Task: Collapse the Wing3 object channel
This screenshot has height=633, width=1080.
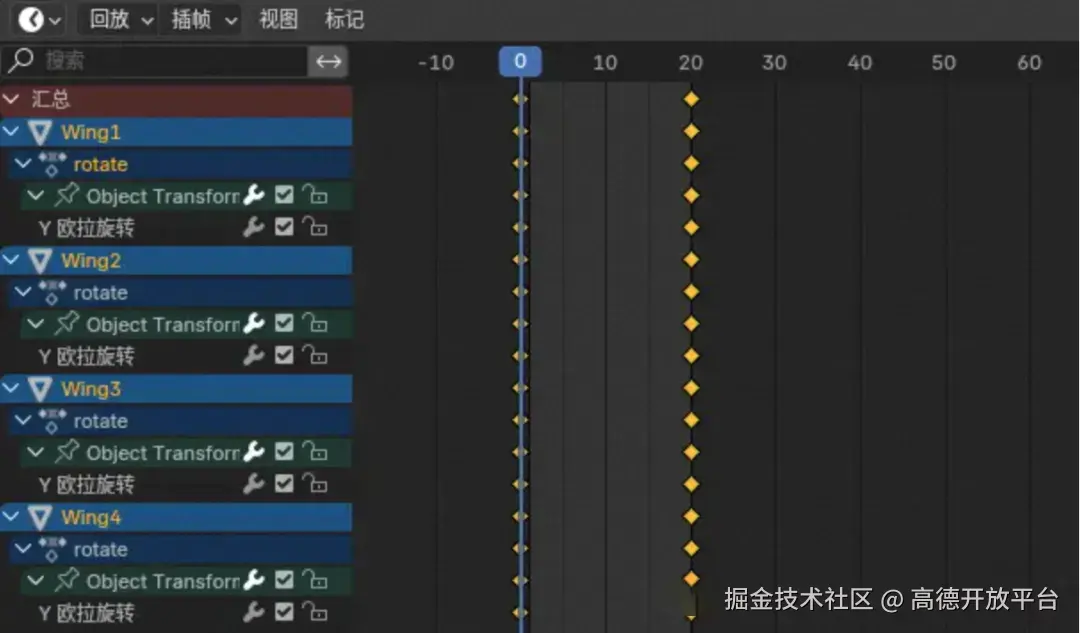Action: coord(12,388)
